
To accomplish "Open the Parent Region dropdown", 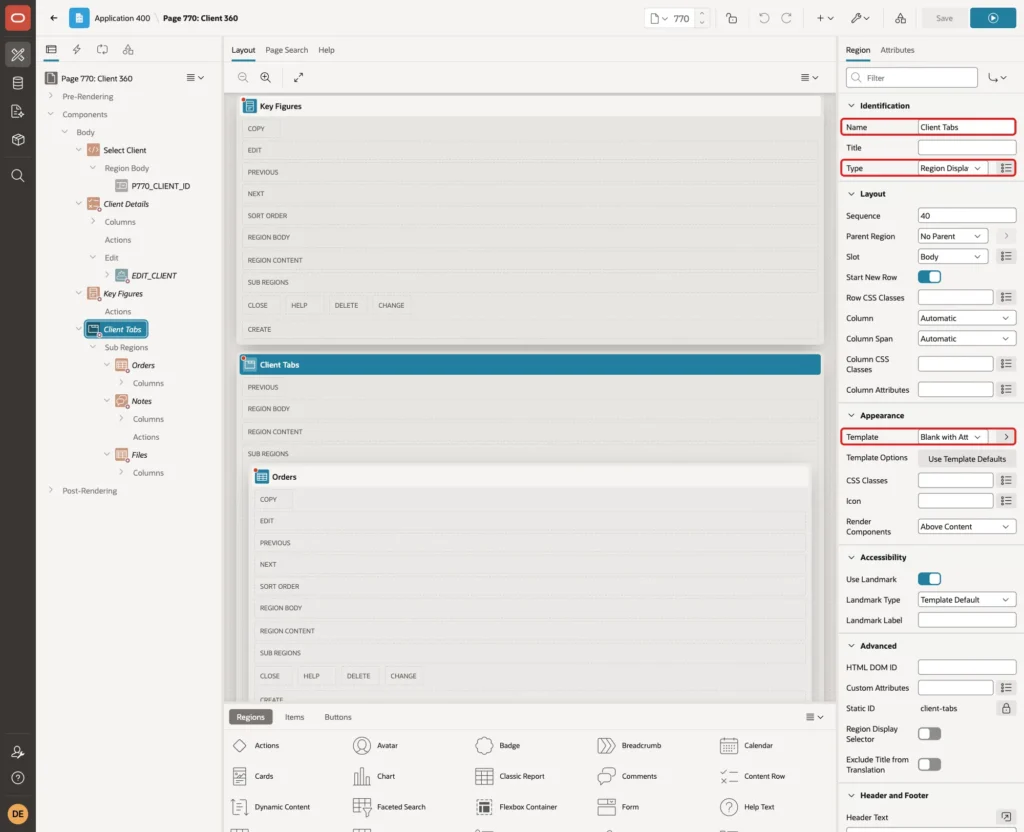I will (952, 236).
